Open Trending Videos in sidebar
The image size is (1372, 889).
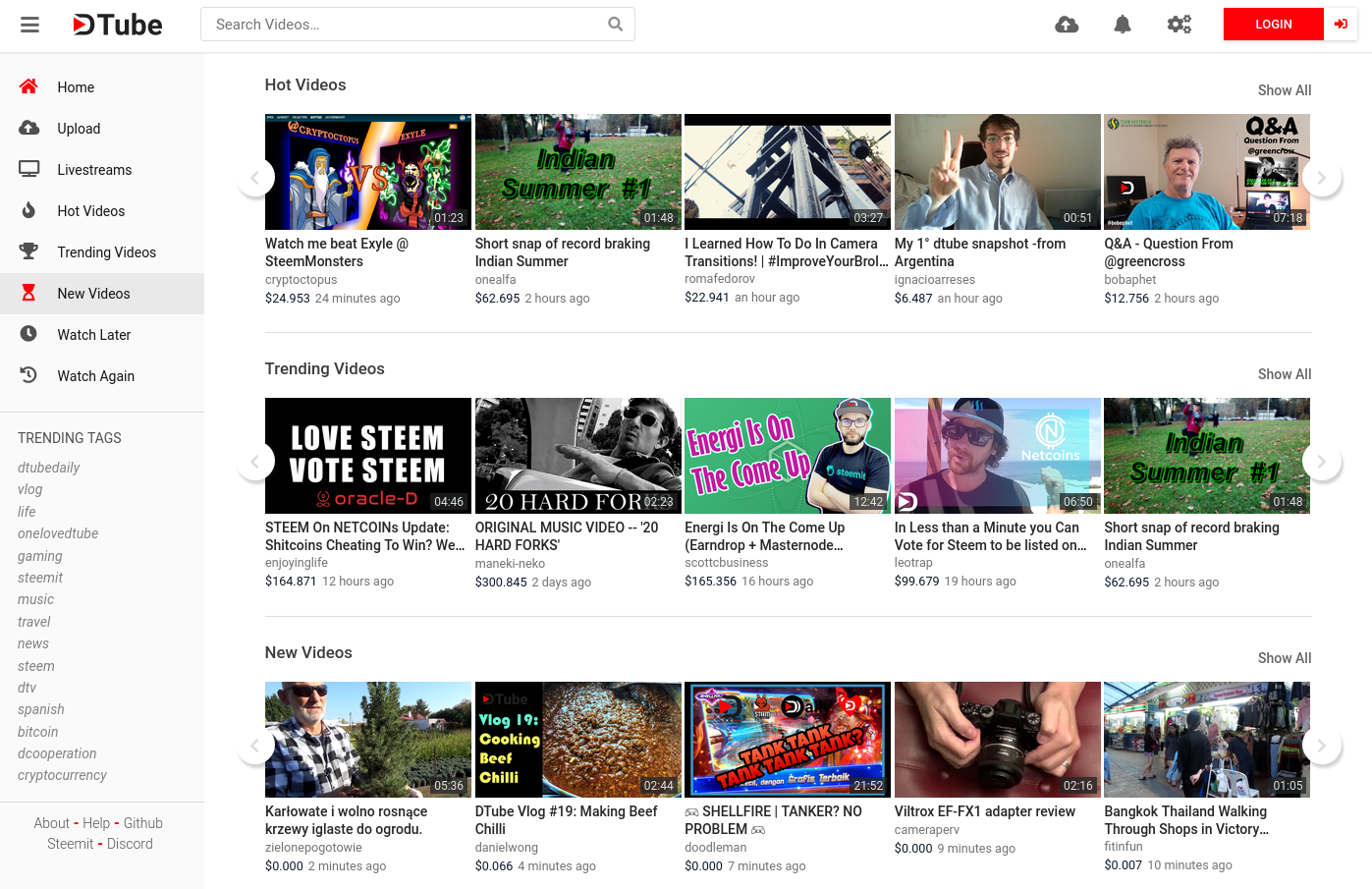(102, 252)
